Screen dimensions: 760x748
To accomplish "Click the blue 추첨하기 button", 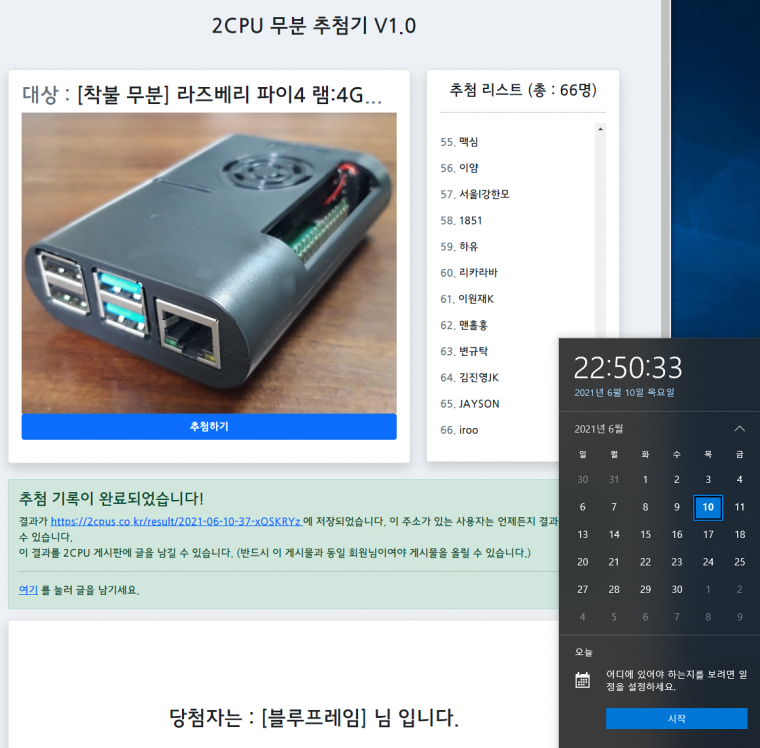I will coord(209,427).
